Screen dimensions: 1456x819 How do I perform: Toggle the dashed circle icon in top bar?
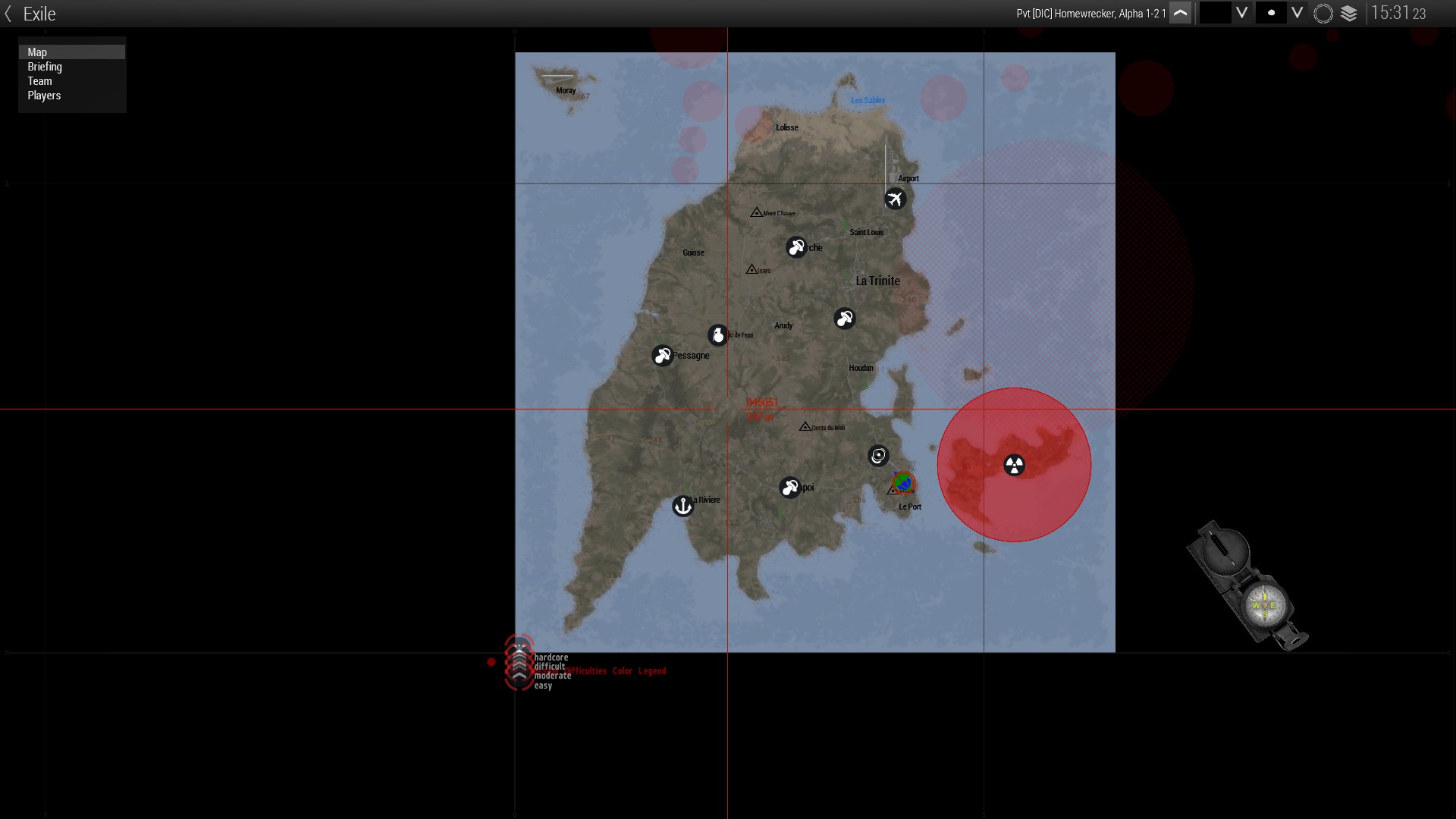1323,14
